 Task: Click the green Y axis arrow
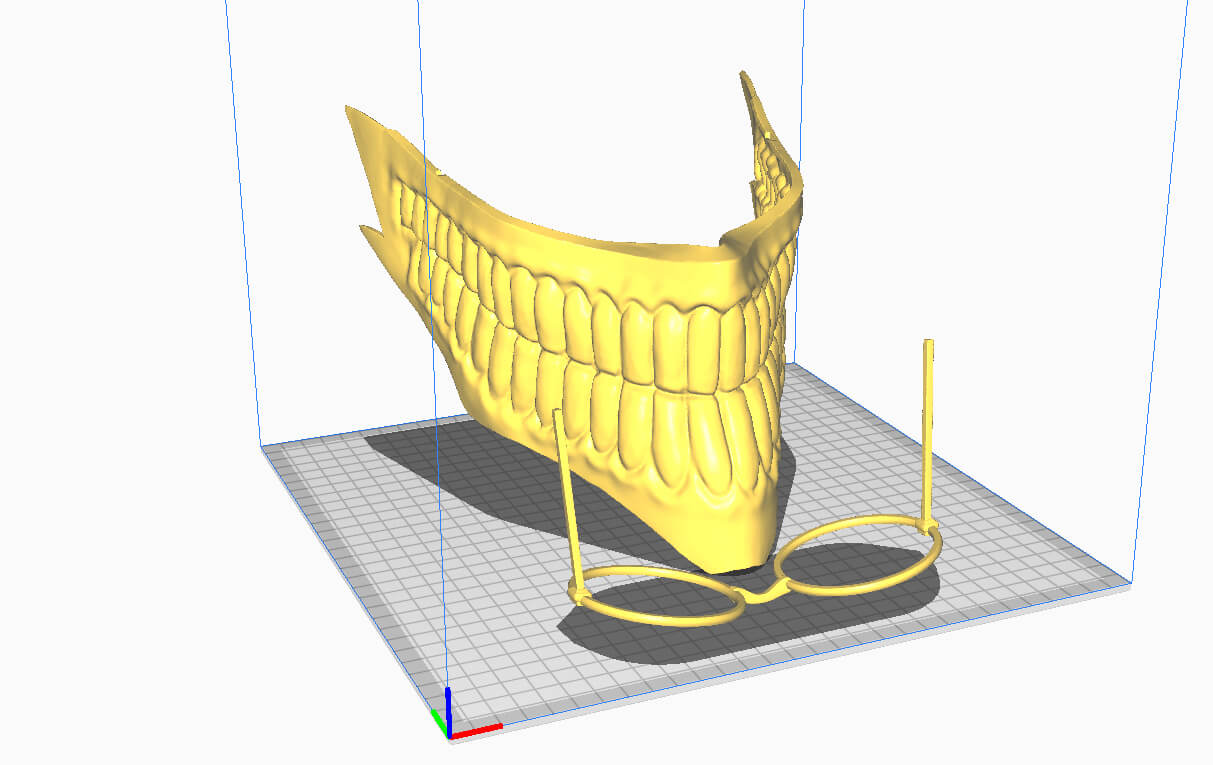tap(438, 721)
